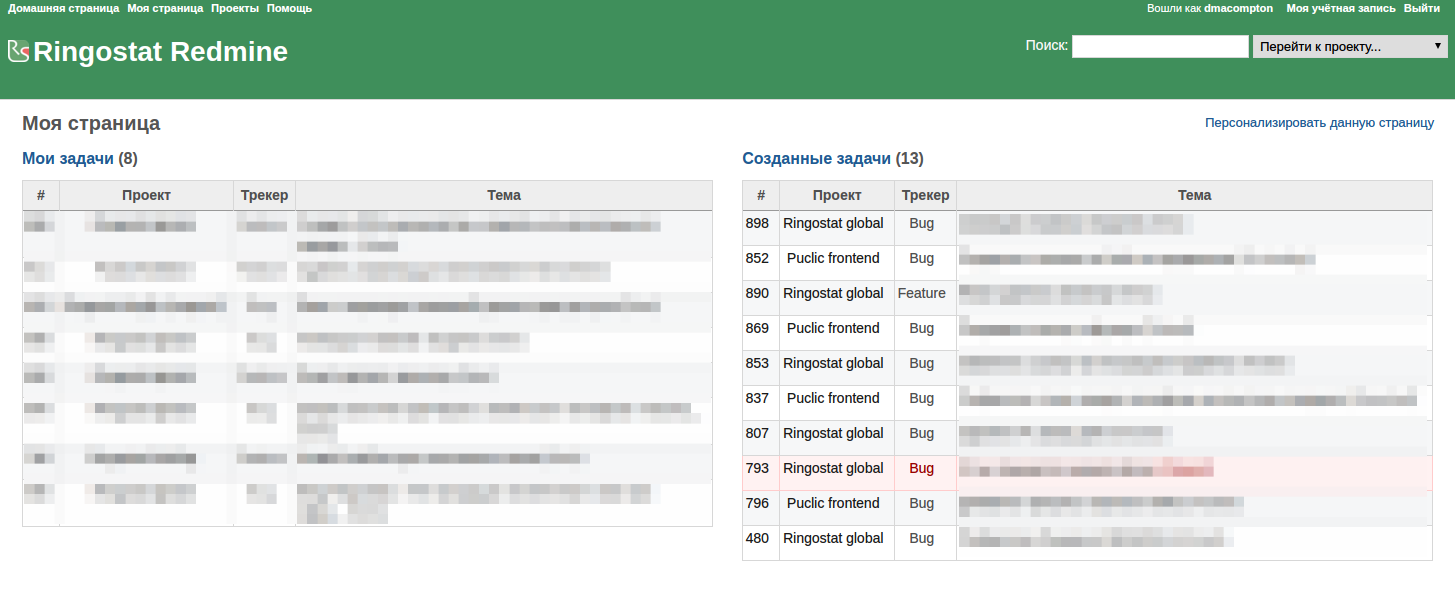
Task: Click inside the Поиск search field
Action: (1159, 45)
